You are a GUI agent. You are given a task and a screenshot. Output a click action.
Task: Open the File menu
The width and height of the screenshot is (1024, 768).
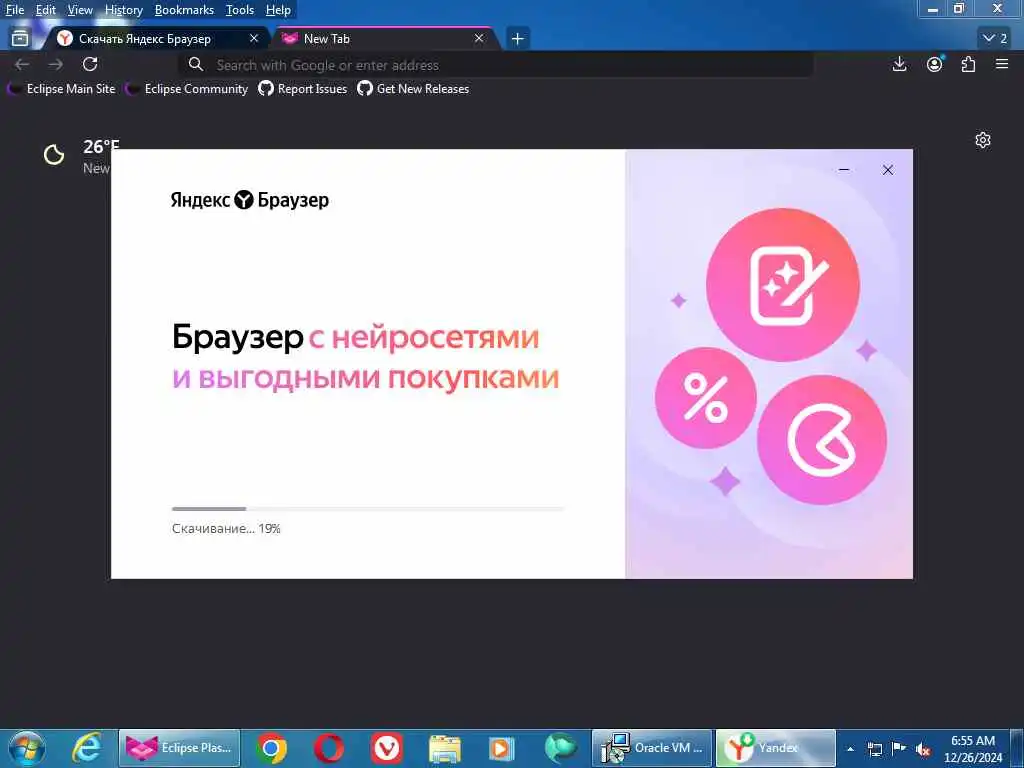coord(14,10)
